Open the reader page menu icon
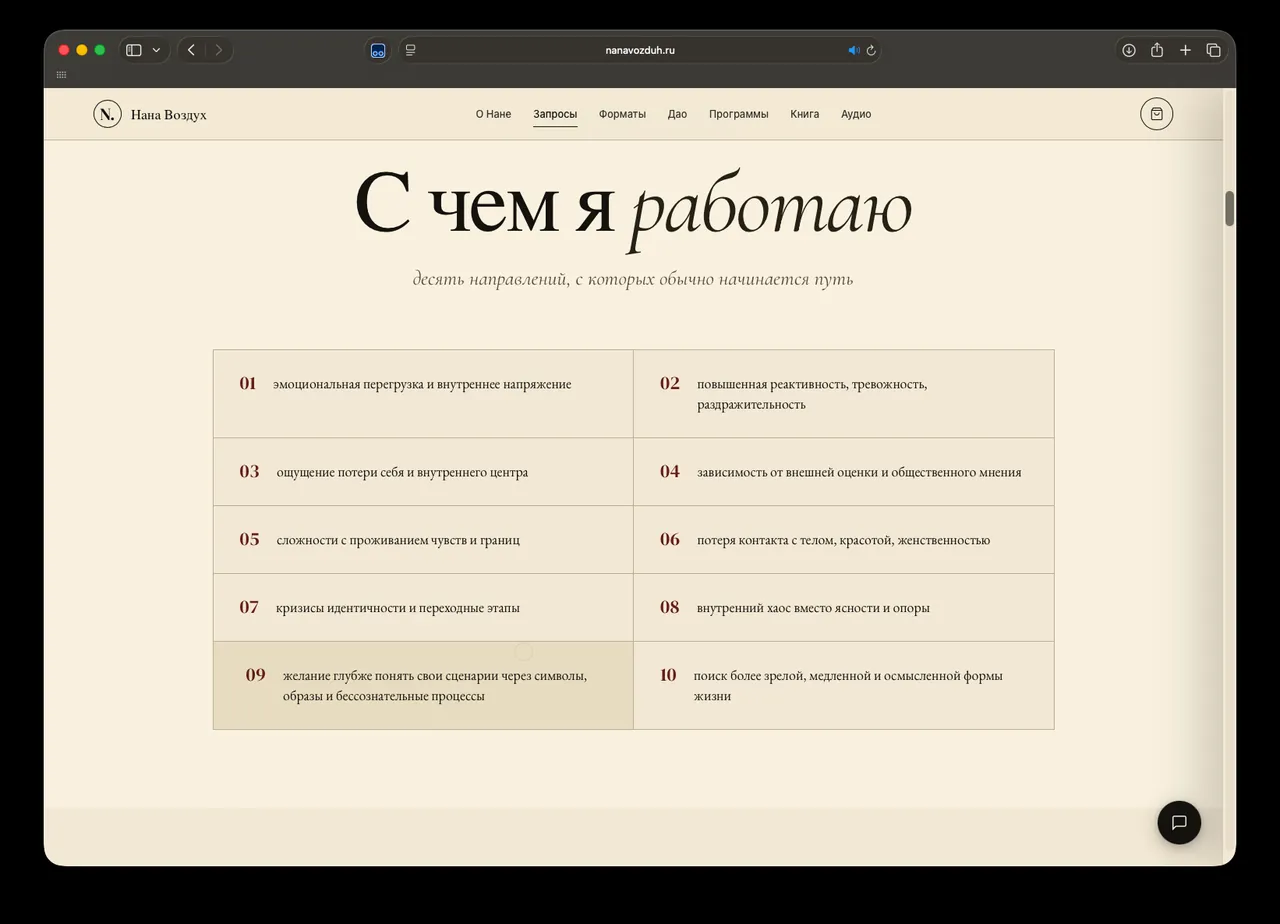 (410, 50)
